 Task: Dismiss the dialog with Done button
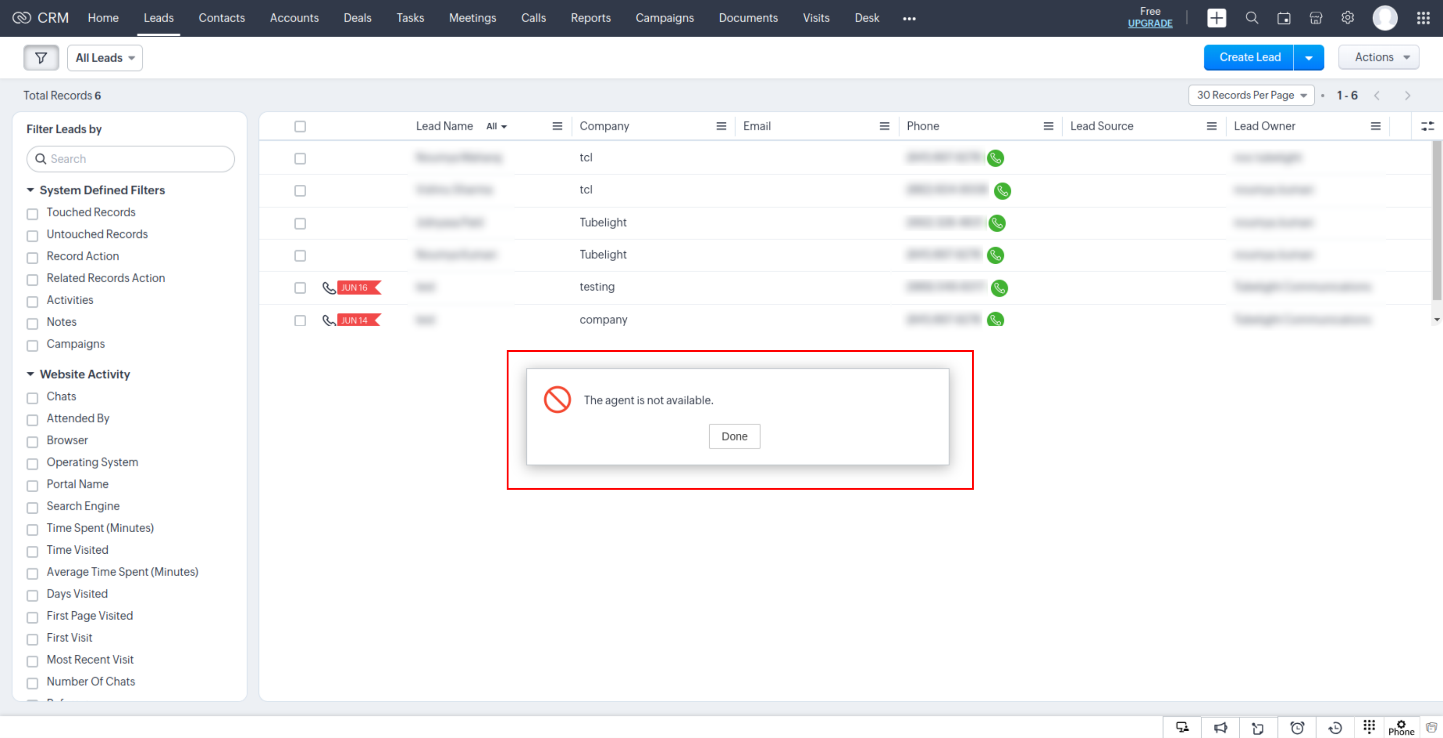pyautogui.click(x=734, y=436)
